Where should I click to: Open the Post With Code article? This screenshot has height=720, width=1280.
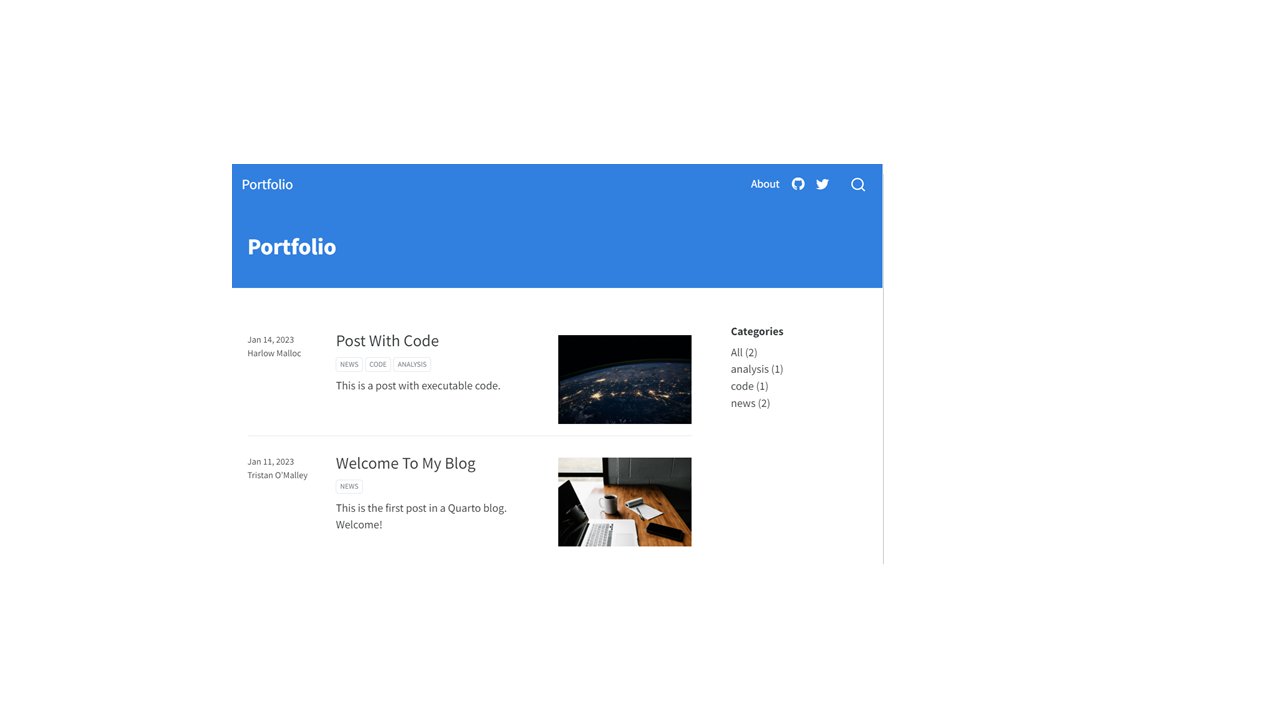pos(387,341)
